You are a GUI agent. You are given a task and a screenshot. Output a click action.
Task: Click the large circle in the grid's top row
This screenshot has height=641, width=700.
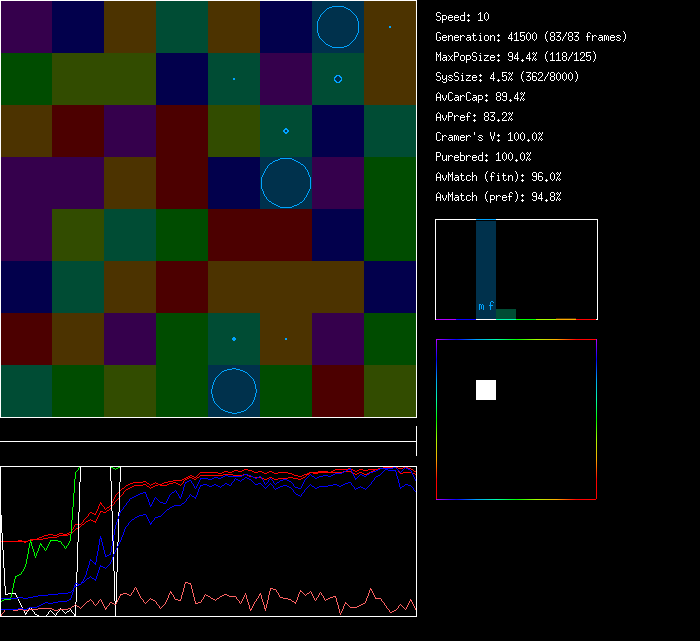tap(338, 27)
